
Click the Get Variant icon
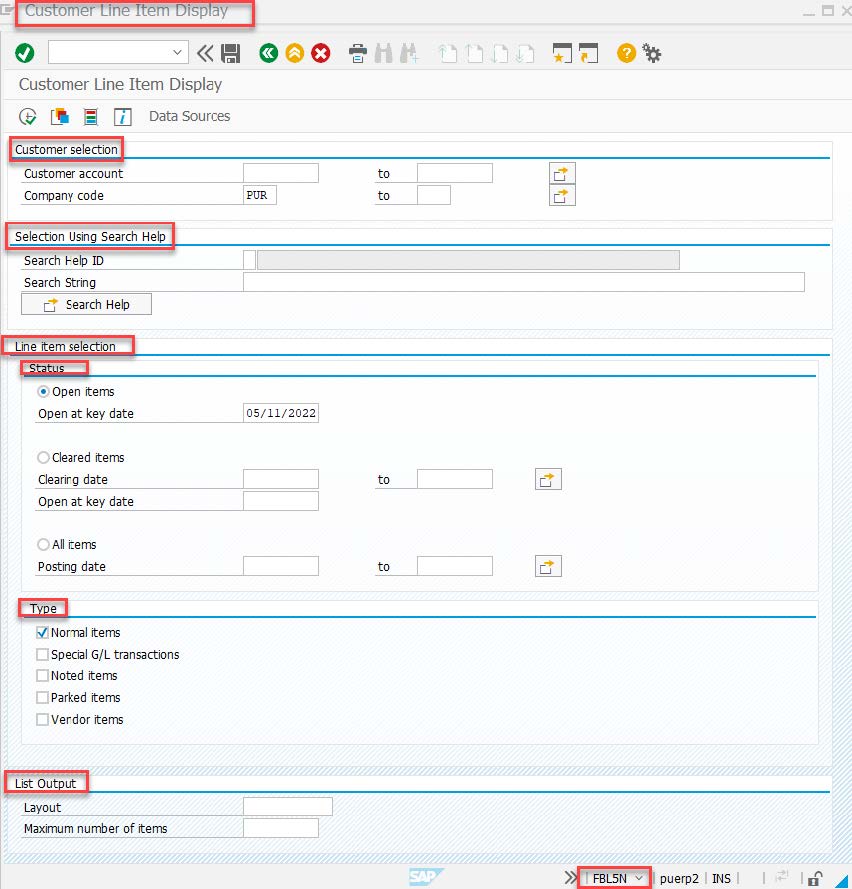[x=60, y=116]
